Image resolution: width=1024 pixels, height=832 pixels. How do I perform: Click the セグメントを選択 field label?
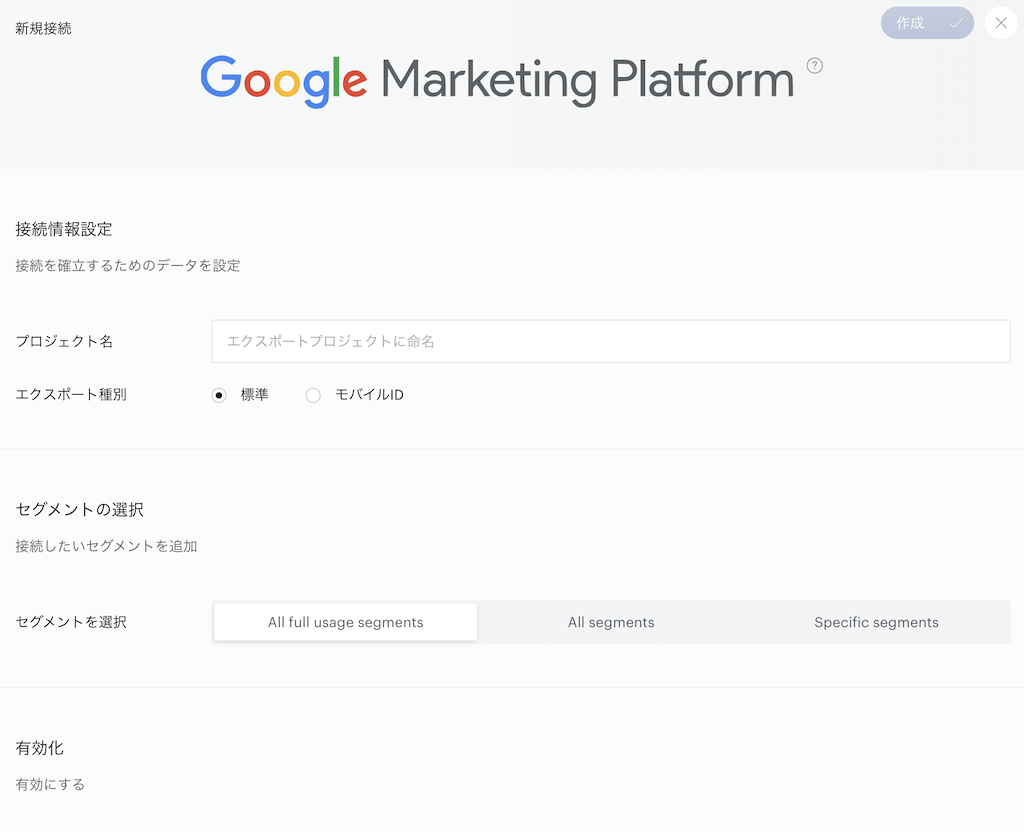[71, 622]
